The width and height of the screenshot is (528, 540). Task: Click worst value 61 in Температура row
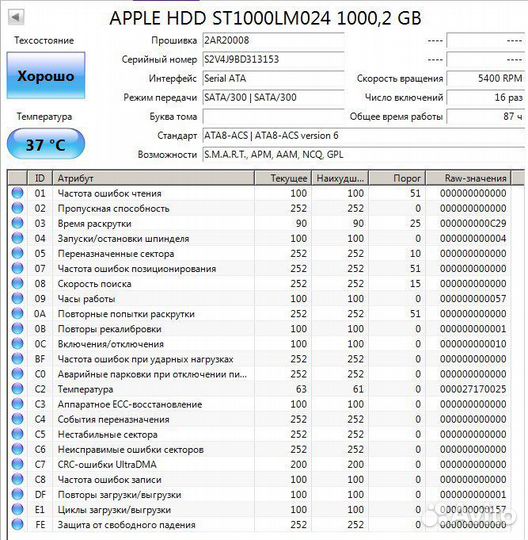coord(358,389)
